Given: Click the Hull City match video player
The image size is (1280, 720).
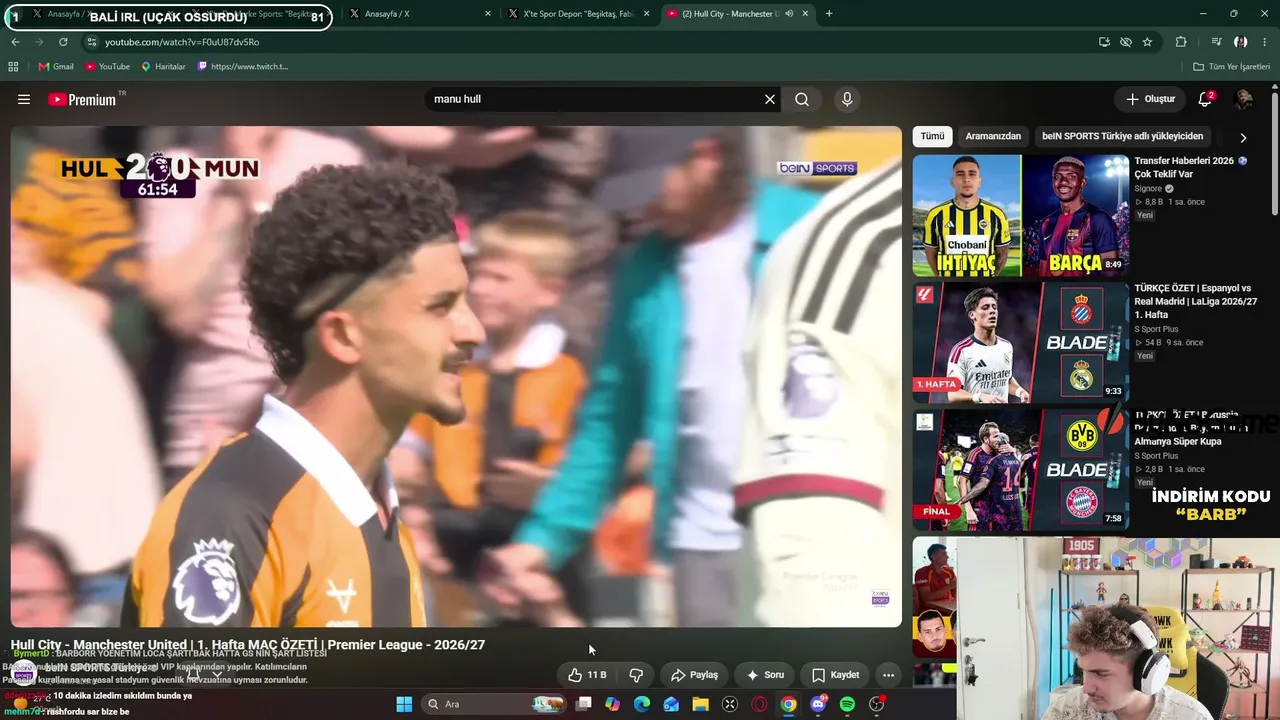Looking at the screenshot, I should point(456,376).
